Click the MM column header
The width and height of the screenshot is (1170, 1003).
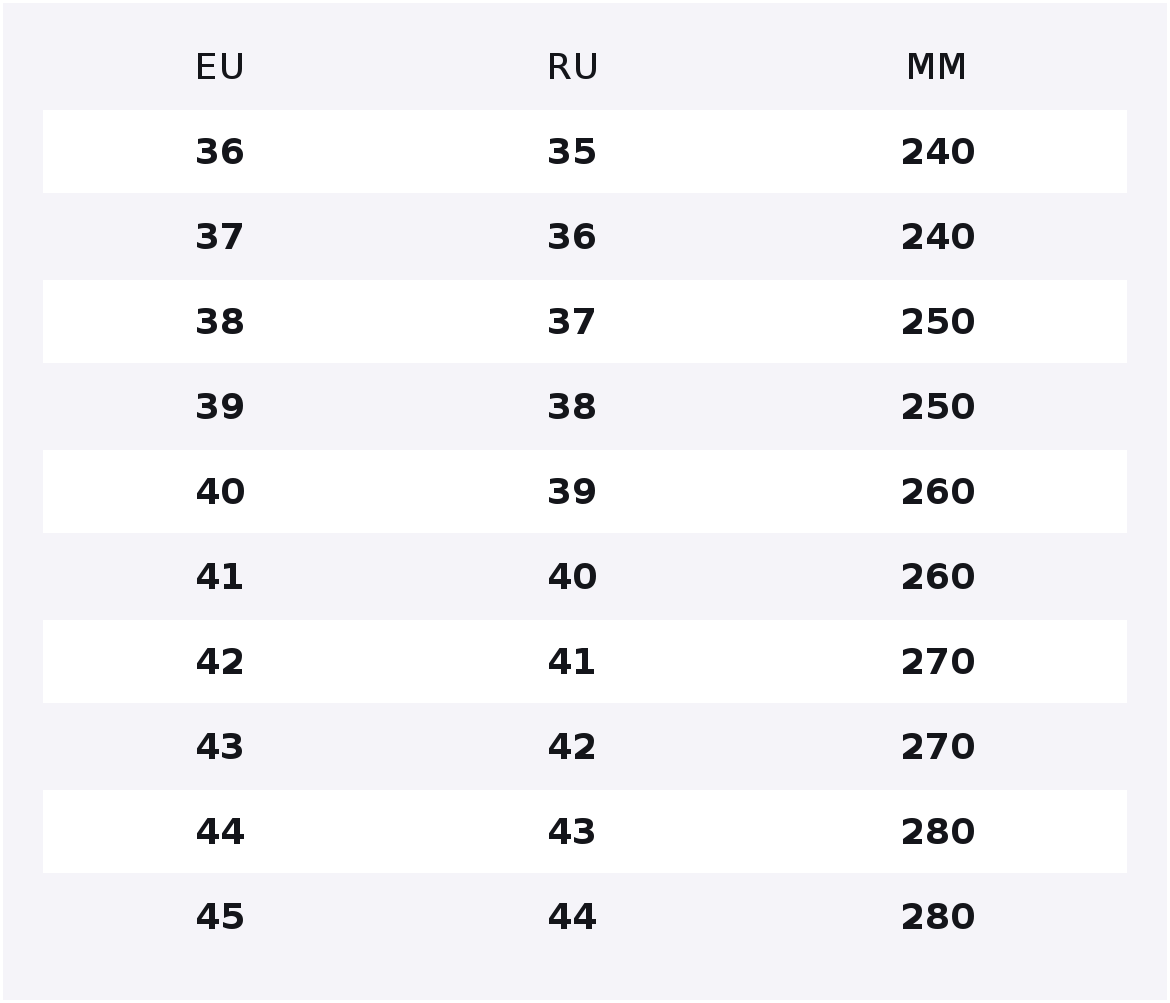[936, 67]
